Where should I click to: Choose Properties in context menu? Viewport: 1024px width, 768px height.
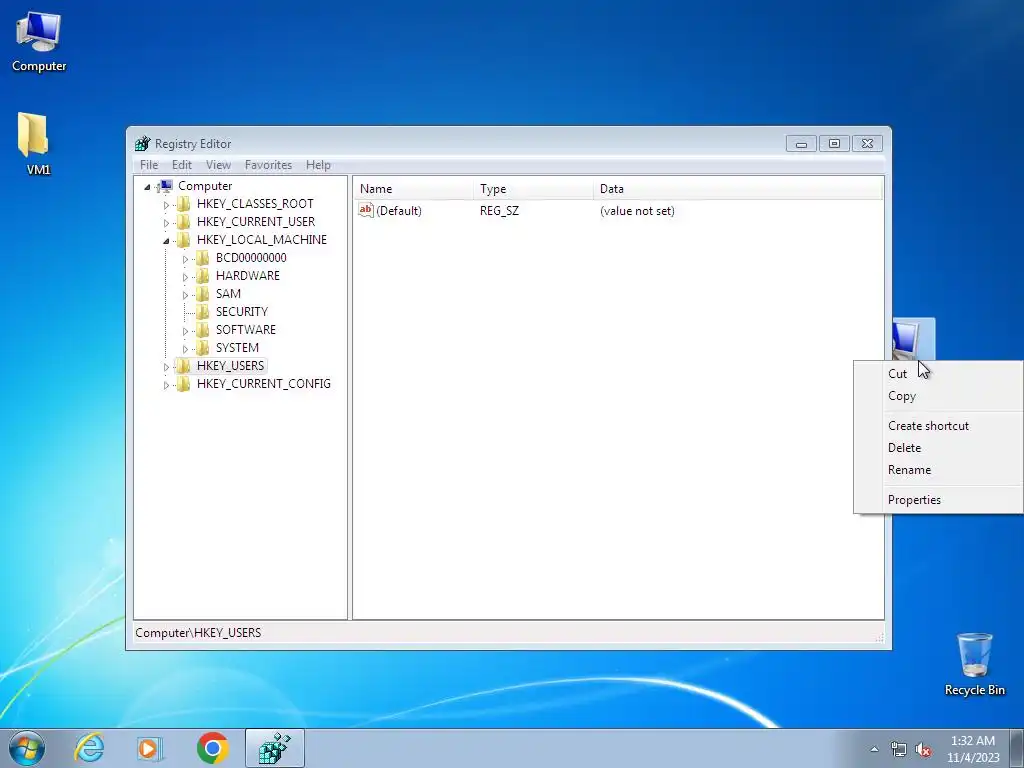[939, 500]
